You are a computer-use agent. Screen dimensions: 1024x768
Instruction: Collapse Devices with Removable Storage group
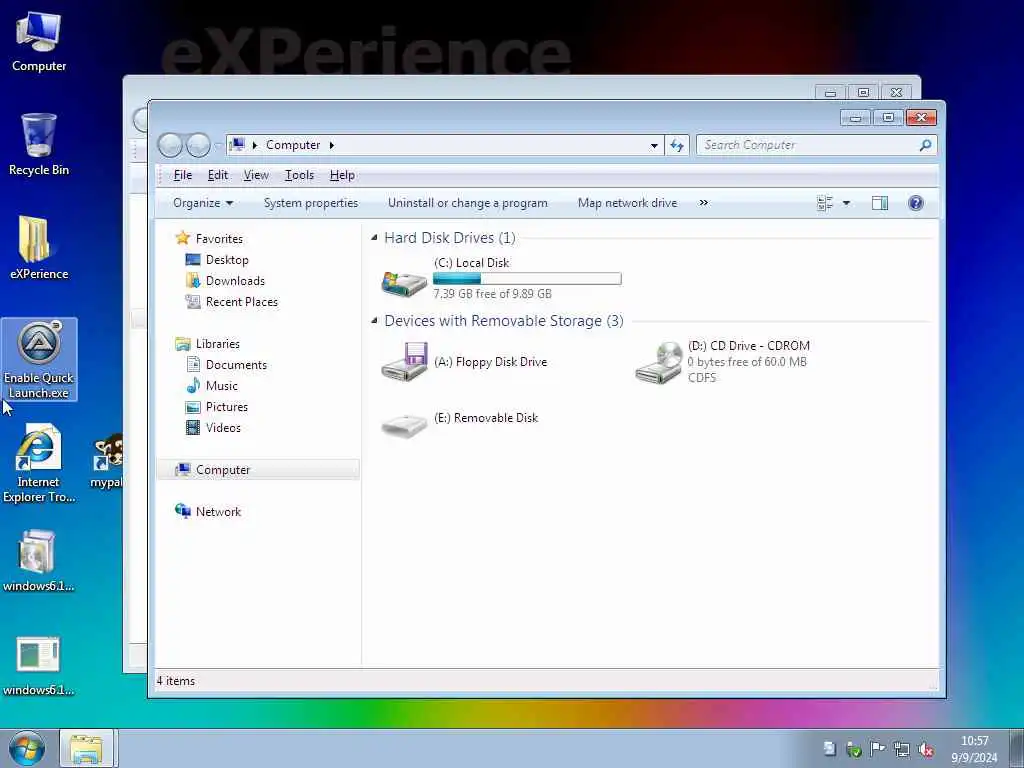374,321
